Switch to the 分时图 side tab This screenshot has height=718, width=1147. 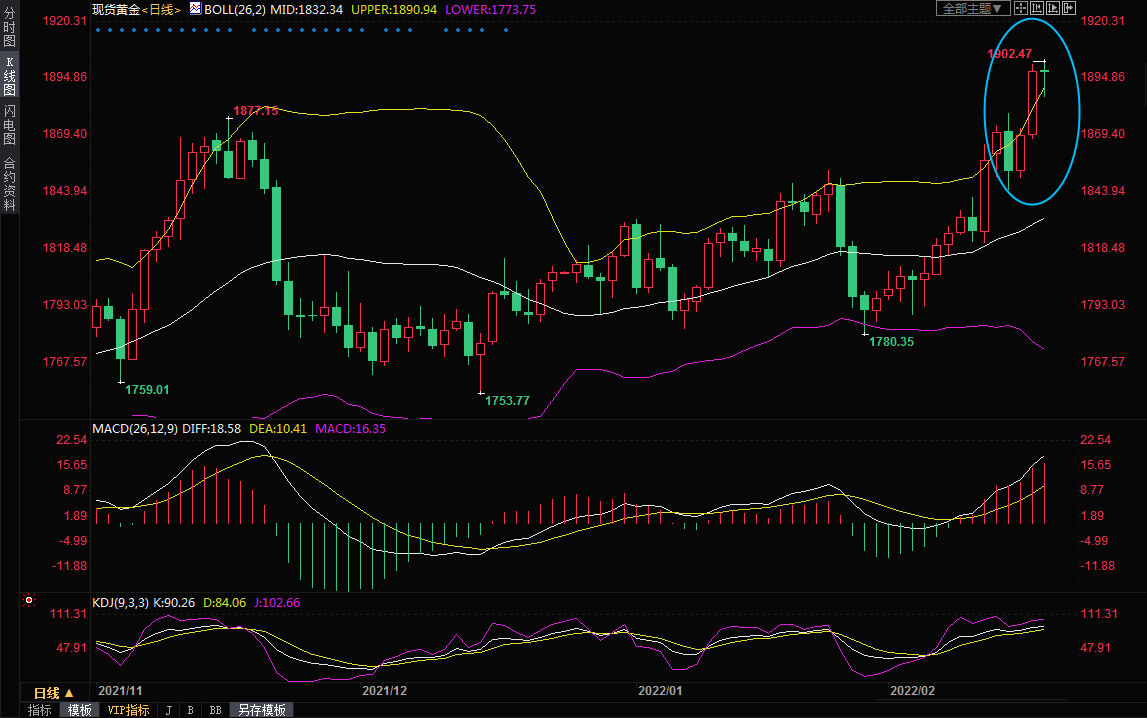click(x=9, y=28)
